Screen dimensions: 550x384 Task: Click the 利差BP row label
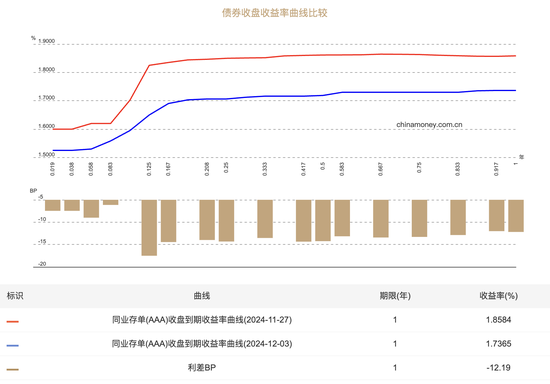point(202,368)
